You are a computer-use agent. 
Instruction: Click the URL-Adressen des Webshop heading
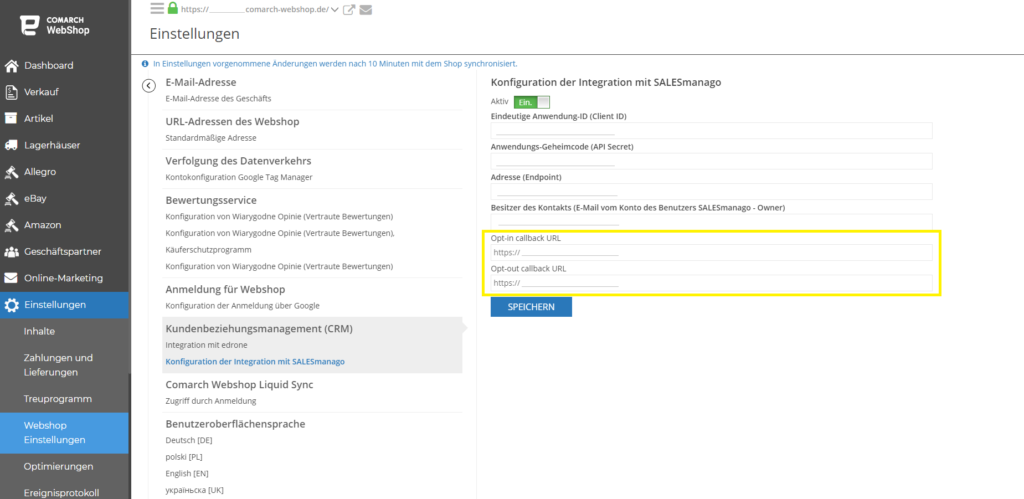click(232, 121)
